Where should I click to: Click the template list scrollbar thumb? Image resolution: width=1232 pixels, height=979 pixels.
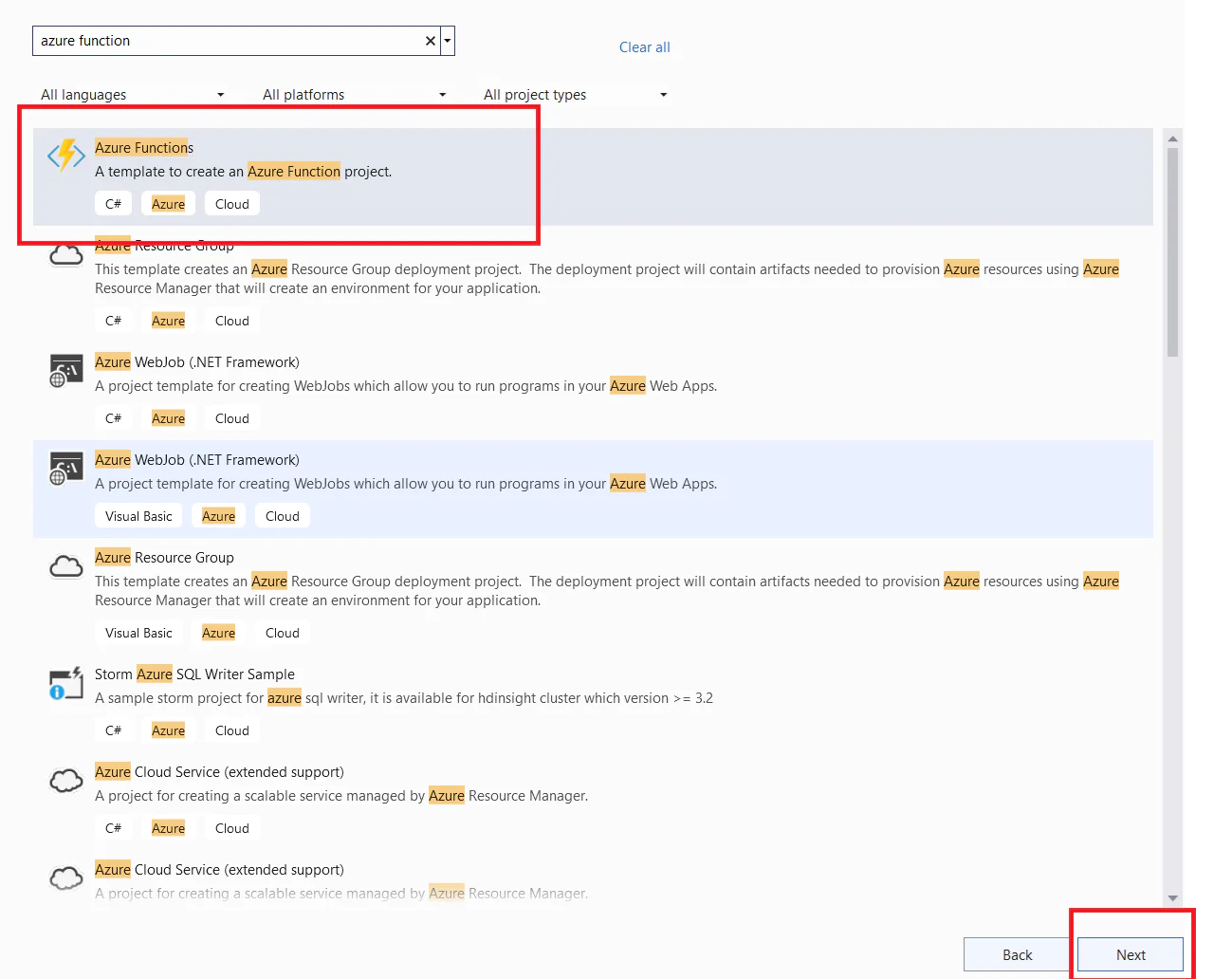[x=1173, y=252]
